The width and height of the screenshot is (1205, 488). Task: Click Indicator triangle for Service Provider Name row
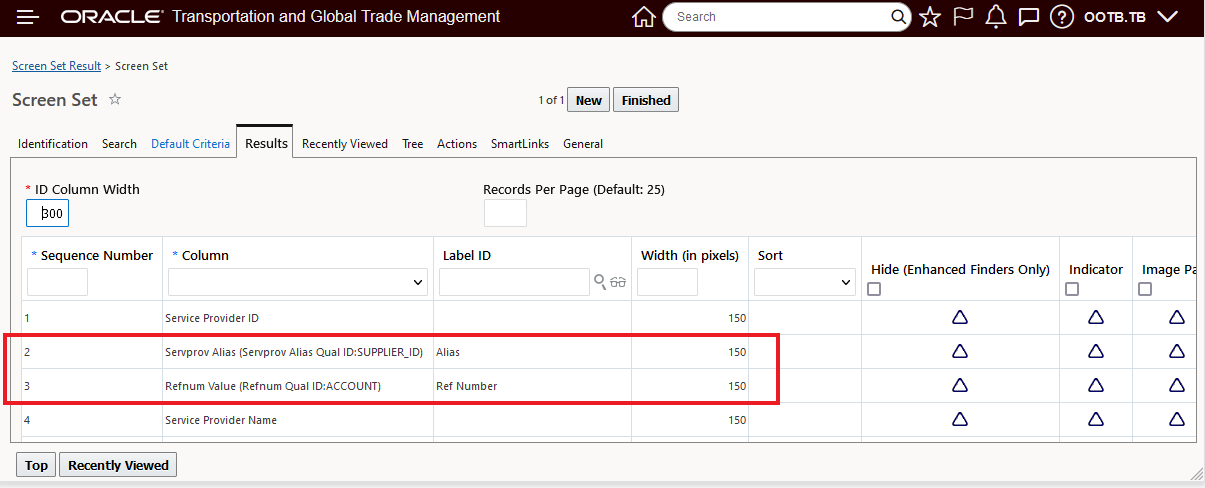[1096, 420]
